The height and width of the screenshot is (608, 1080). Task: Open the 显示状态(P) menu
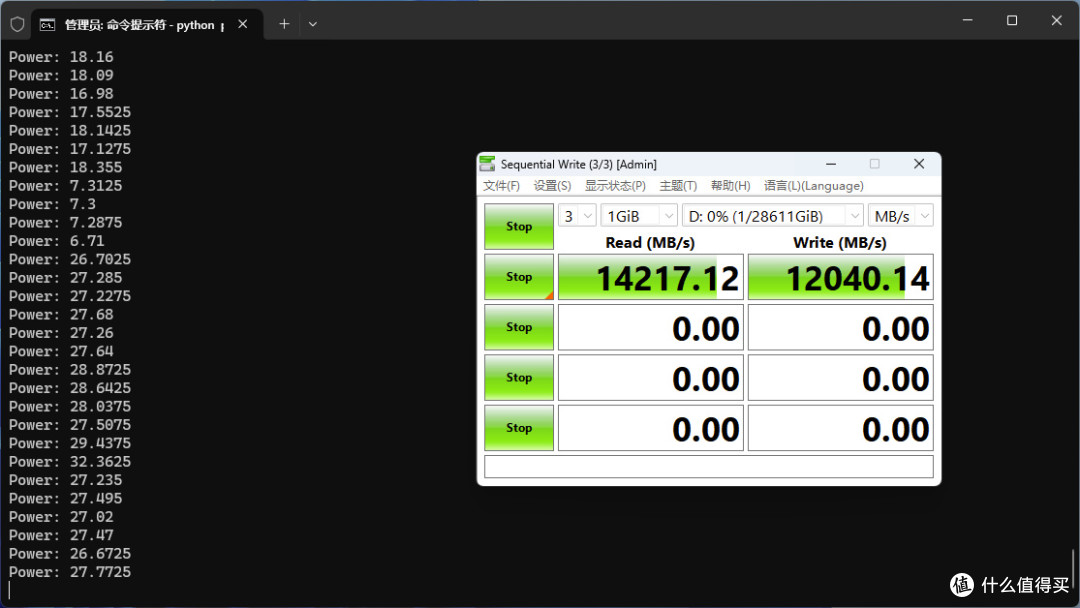coord(615,186)
